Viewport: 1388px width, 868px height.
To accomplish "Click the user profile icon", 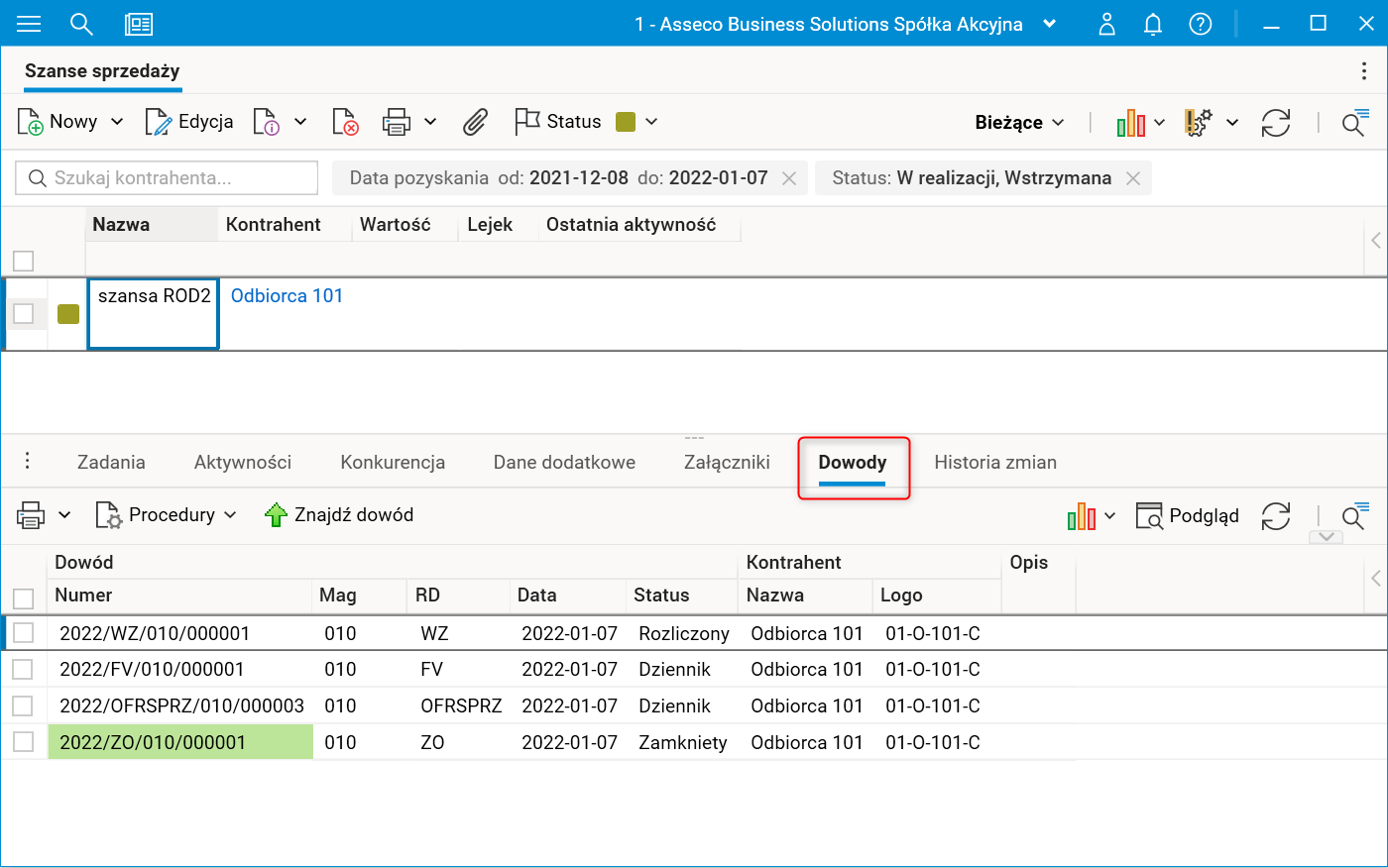I will [1106, 24].
